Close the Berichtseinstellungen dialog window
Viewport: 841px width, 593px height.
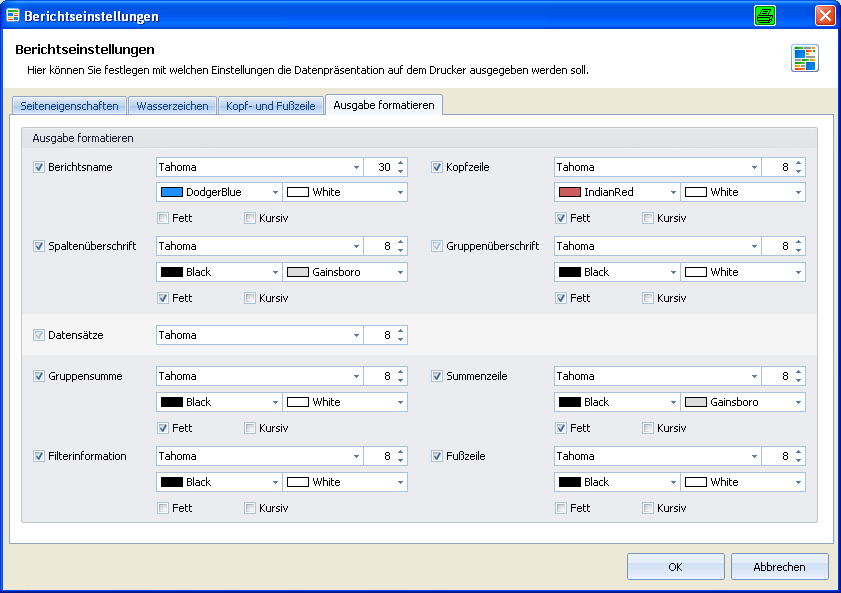coord(825,16)
